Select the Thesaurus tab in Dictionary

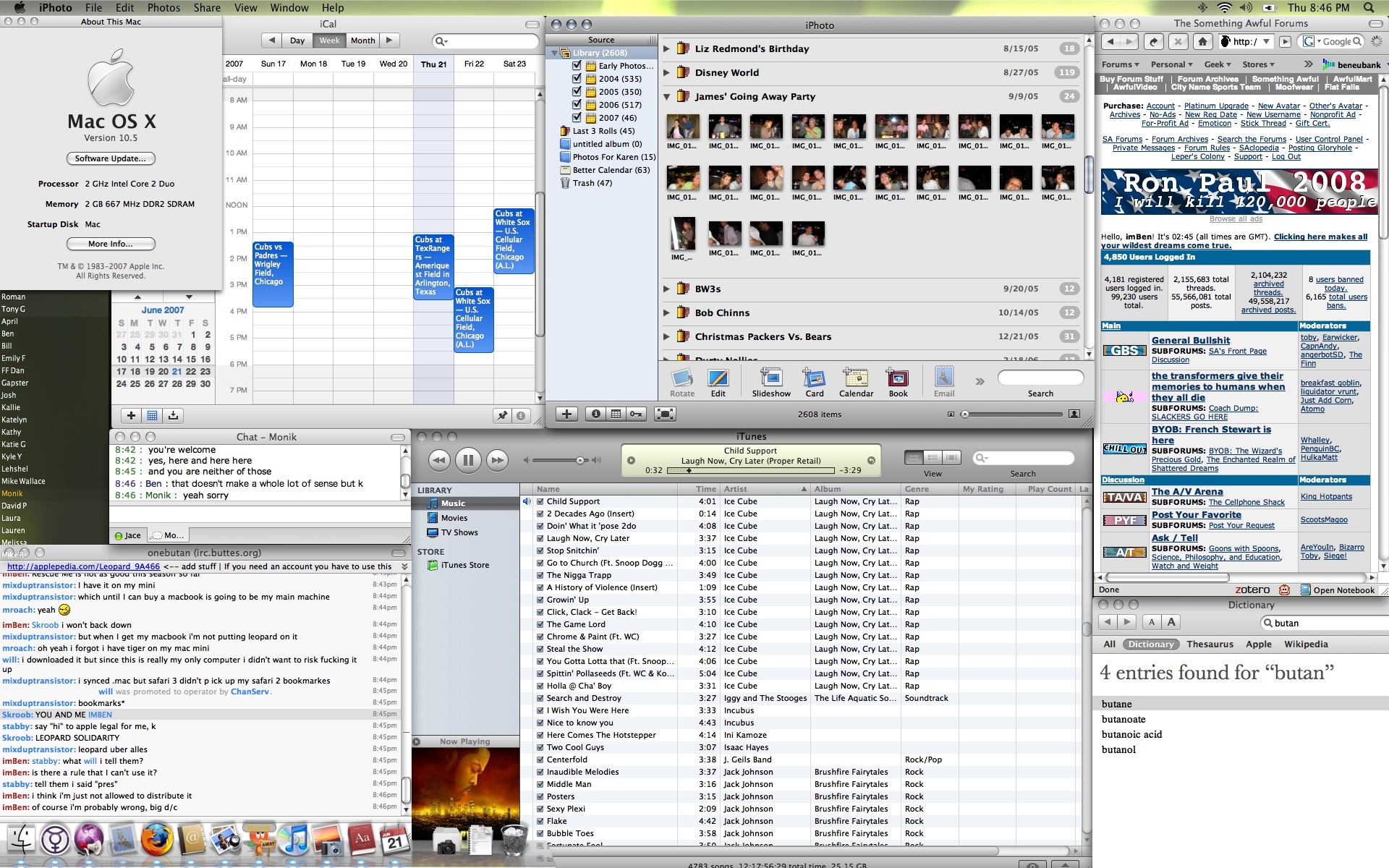(x=1210, y=644)
